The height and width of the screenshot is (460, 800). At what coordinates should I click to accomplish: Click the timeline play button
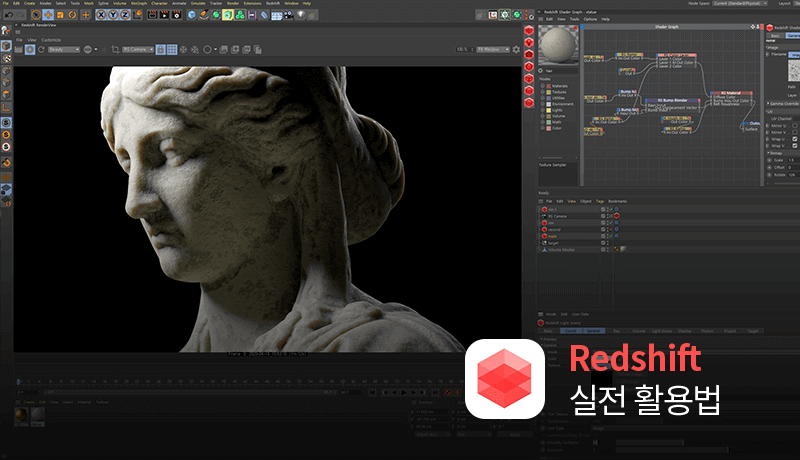tap(404, 392)
